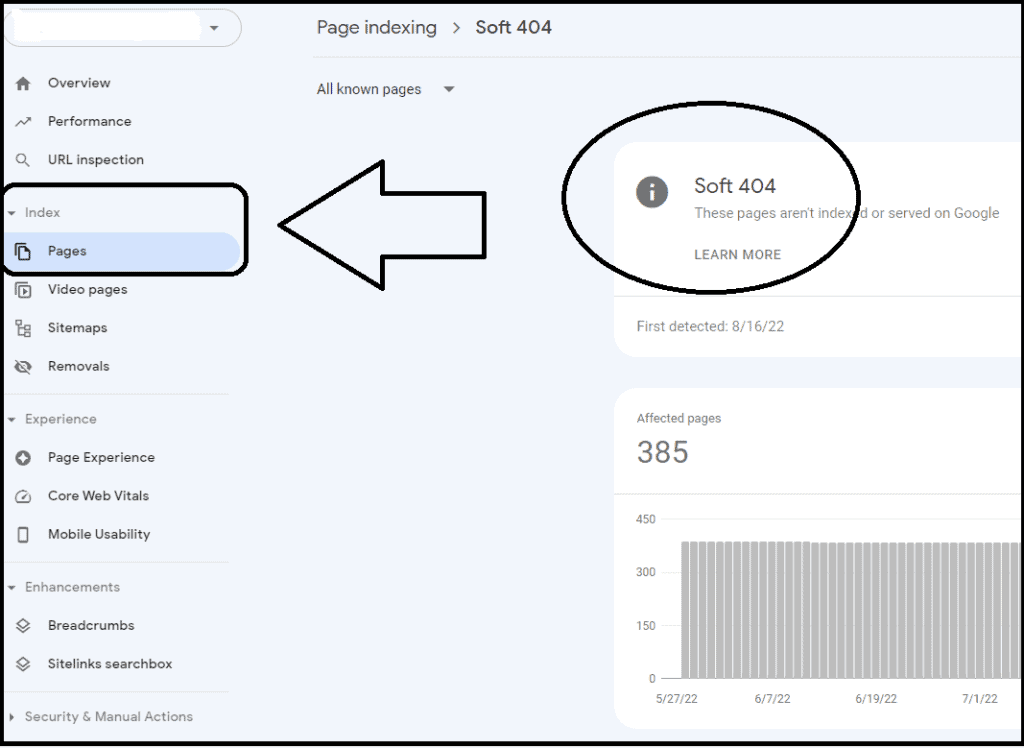Click the Core Web Vitals gauge icon
1024x748 pixels.
coord(23,497)
